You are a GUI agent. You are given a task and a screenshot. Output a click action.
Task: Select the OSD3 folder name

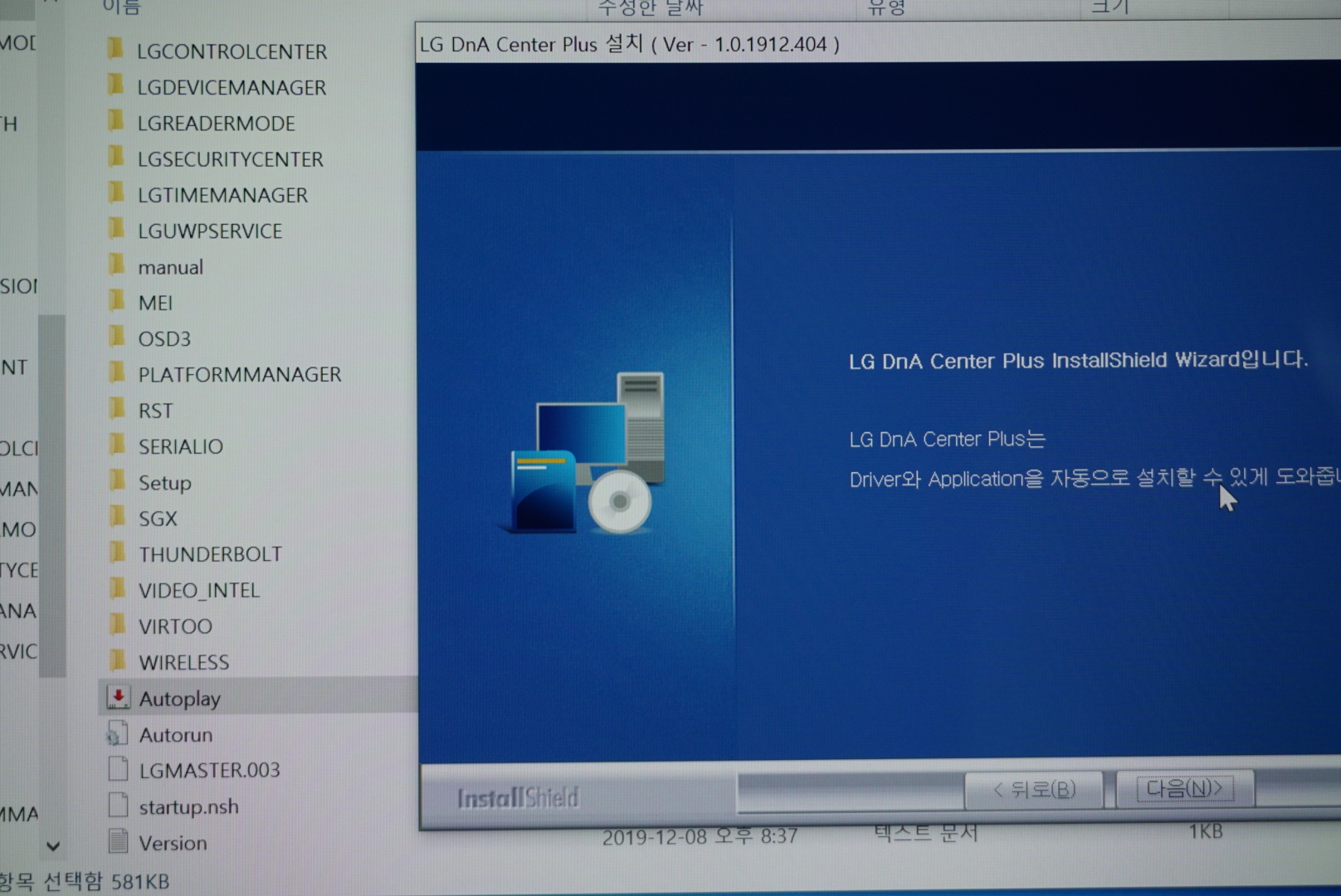(164, 338)
